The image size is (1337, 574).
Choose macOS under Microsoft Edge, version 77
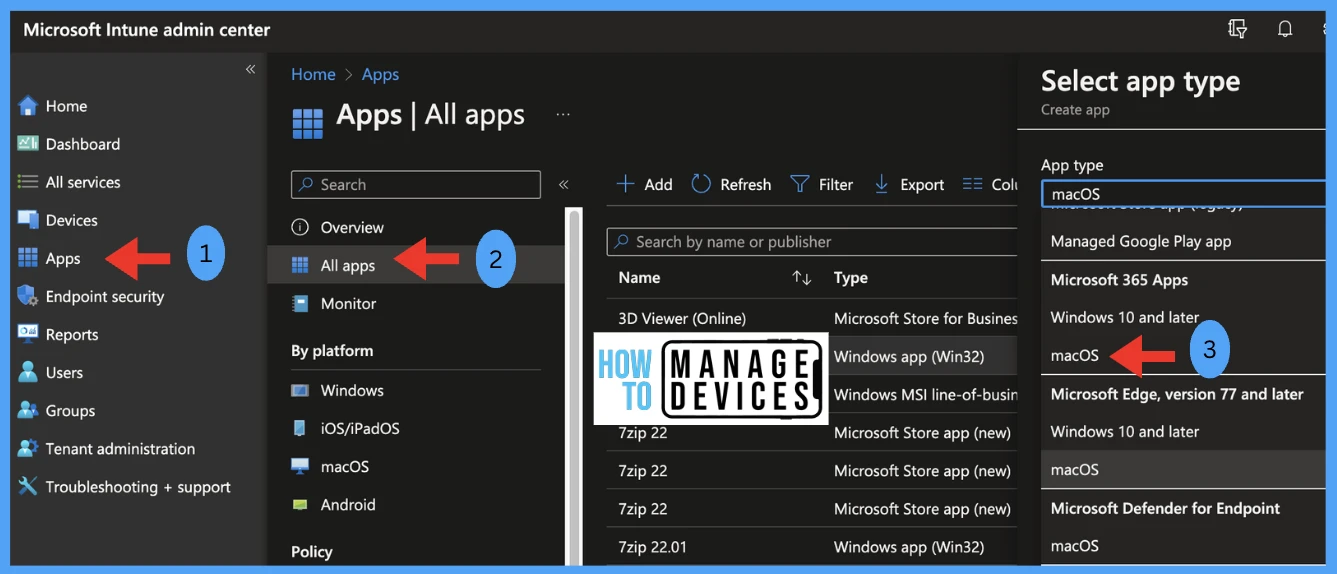click(1184, 469)
